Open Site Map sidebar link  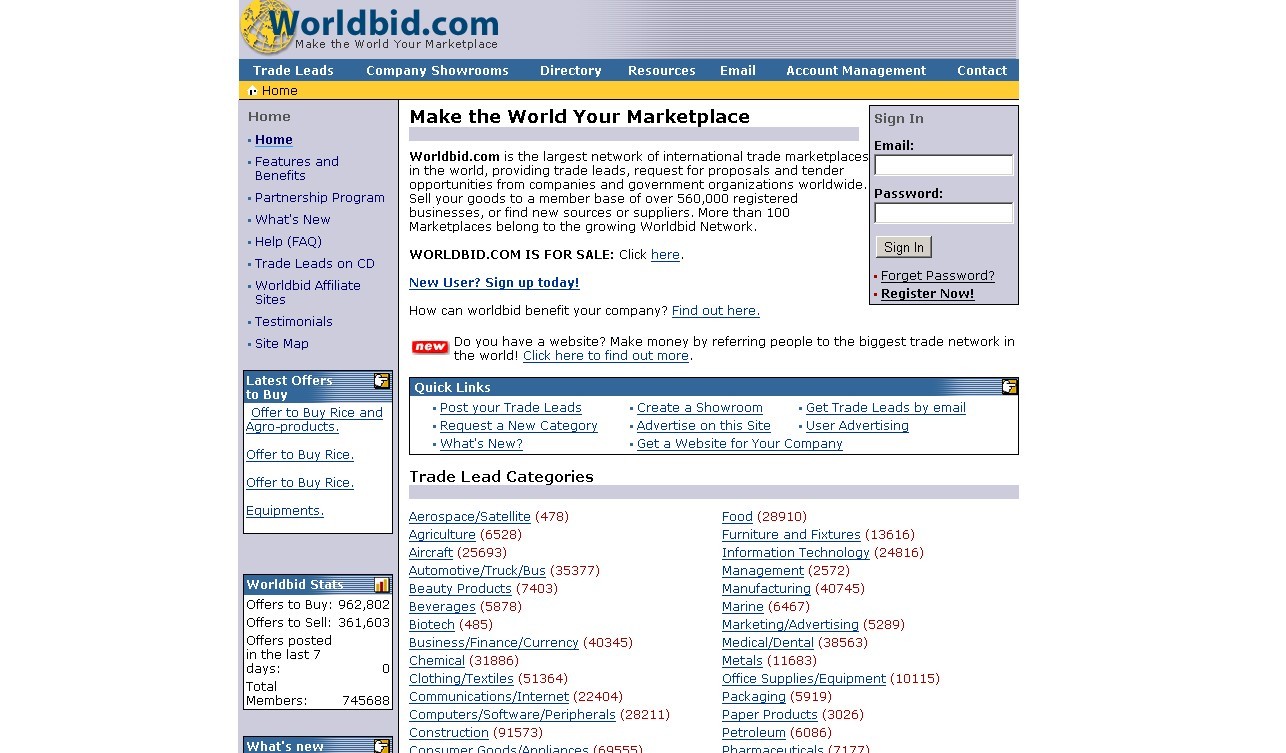[x=282, y=344]
